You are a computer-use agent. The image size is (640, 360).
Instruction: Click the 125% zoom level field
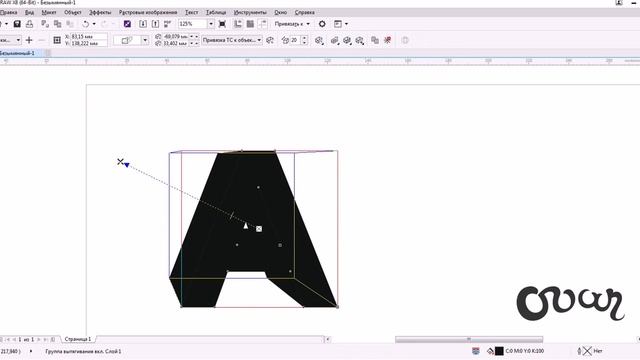(193, 24)
